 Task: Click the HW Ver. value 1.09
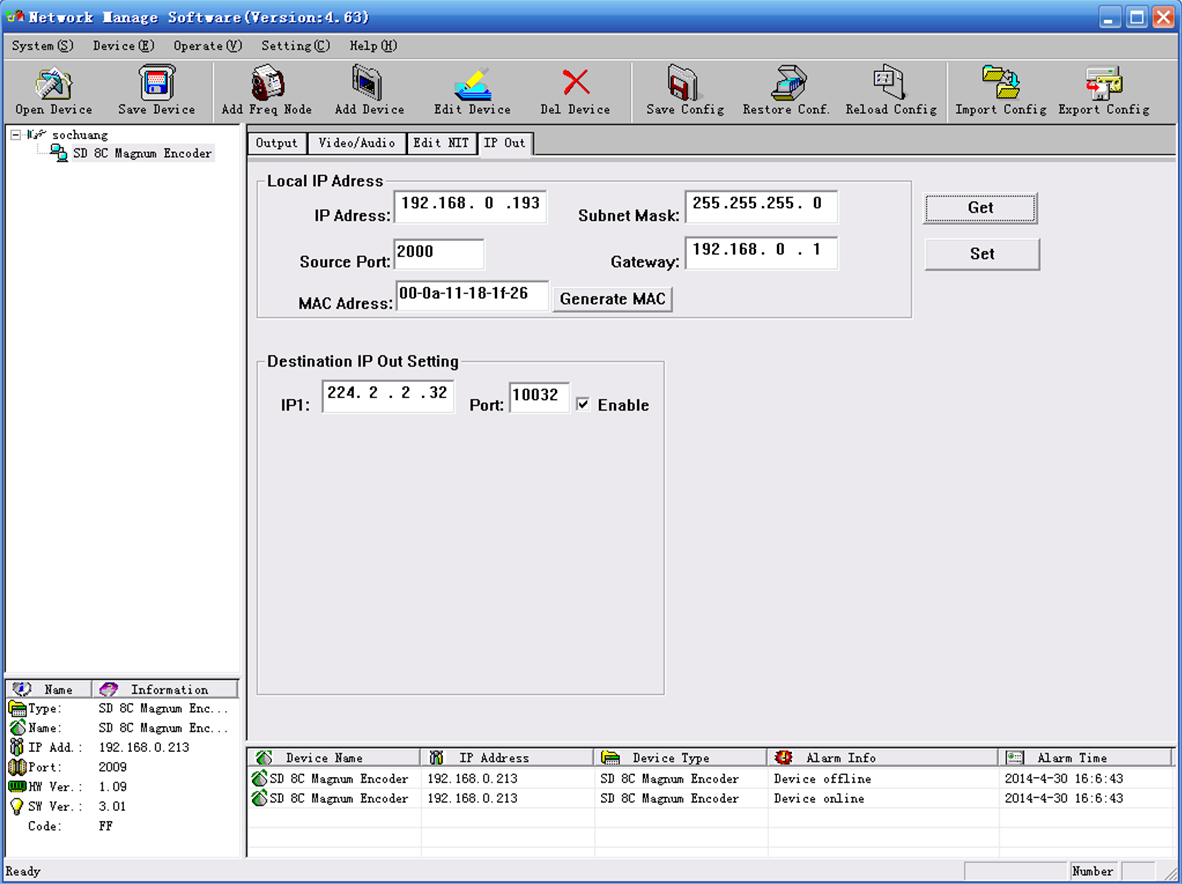pyautogui.click(x=113, y=787)
